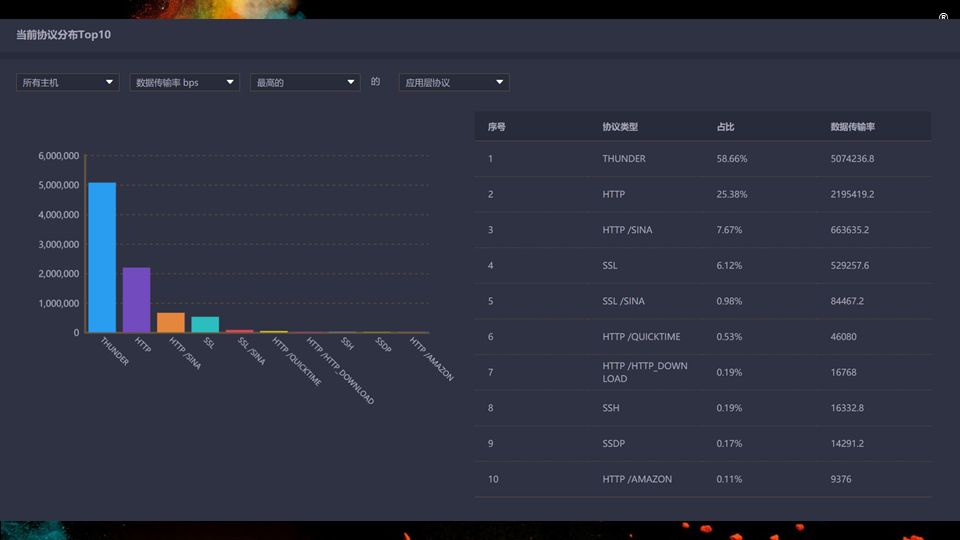Expand the 数据传输率 bps metric dropdown
Image resolution: width=960 pixels, height=540 pixels.
[x=185, y=82]
